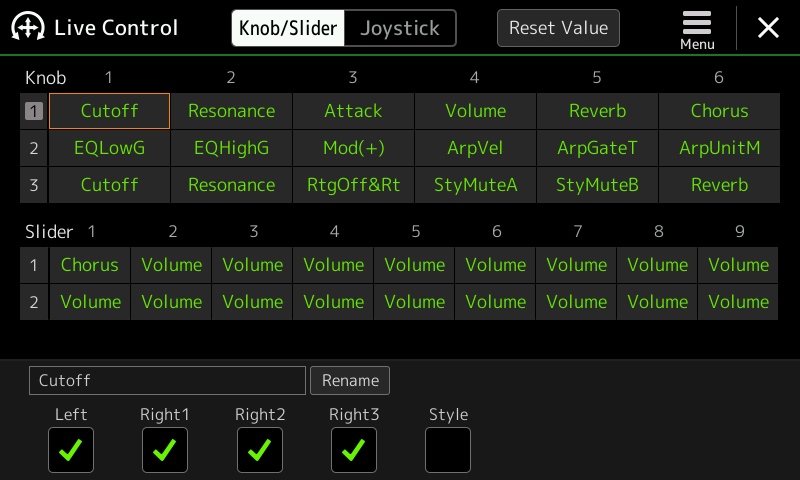Screen dimensions: 800x480
Task: Switch to the Joystick tab
Action: [x=399, y=28]
